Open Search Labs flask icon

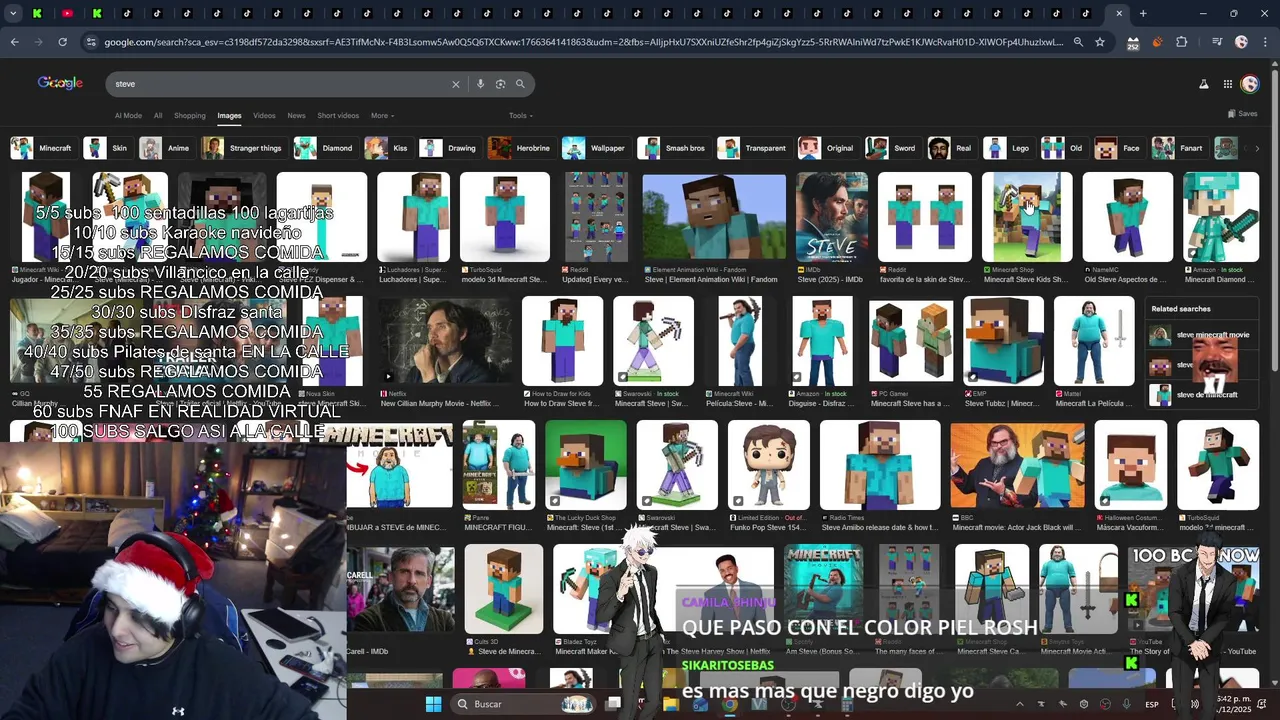pos(1204,84)
